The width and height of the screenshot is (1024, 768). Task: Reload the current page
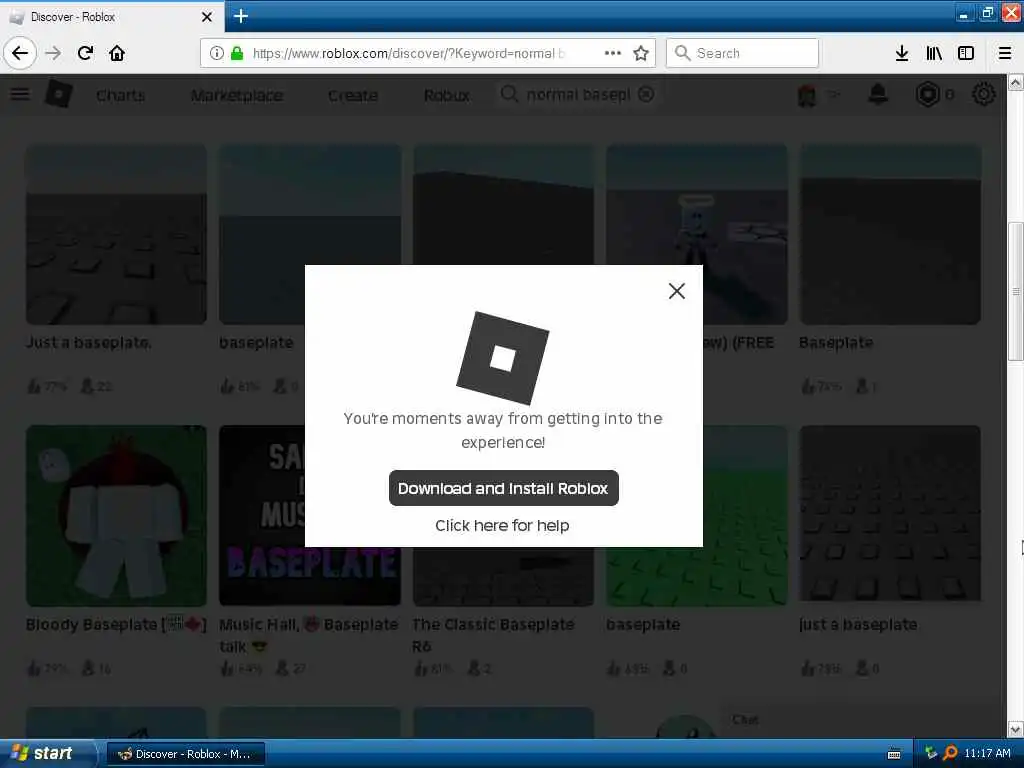tap(85, 53)
